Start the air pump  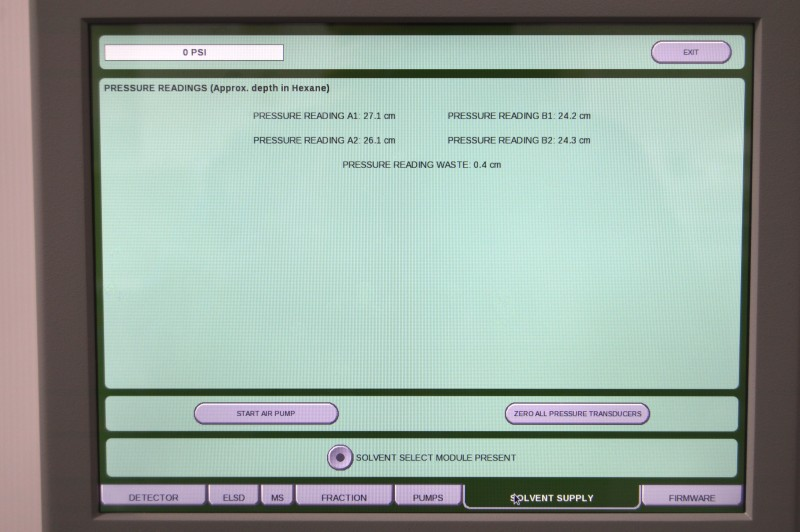[266, 413]
